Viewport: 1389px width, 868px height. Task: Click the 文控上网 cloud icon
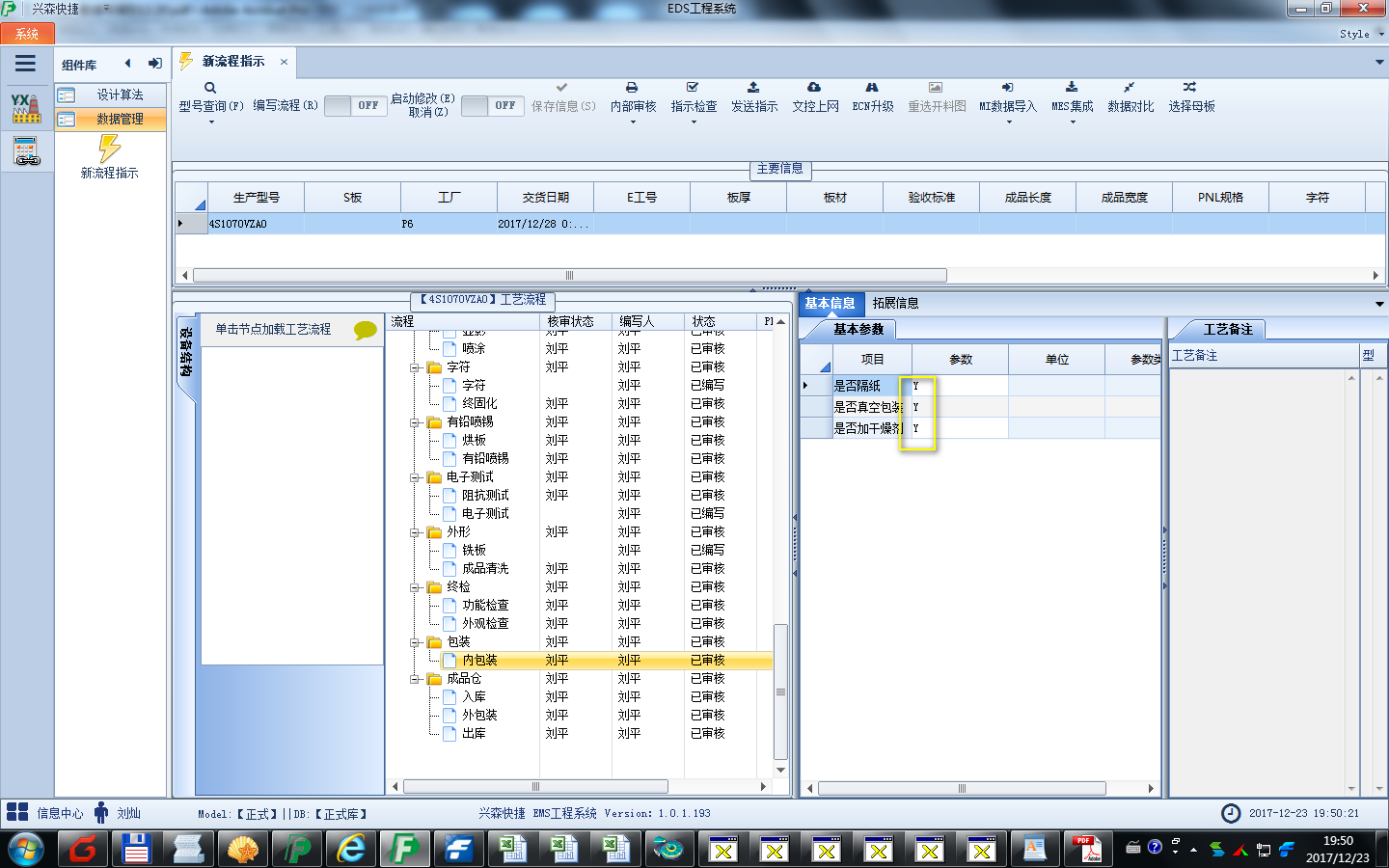(x=814, y=87)
